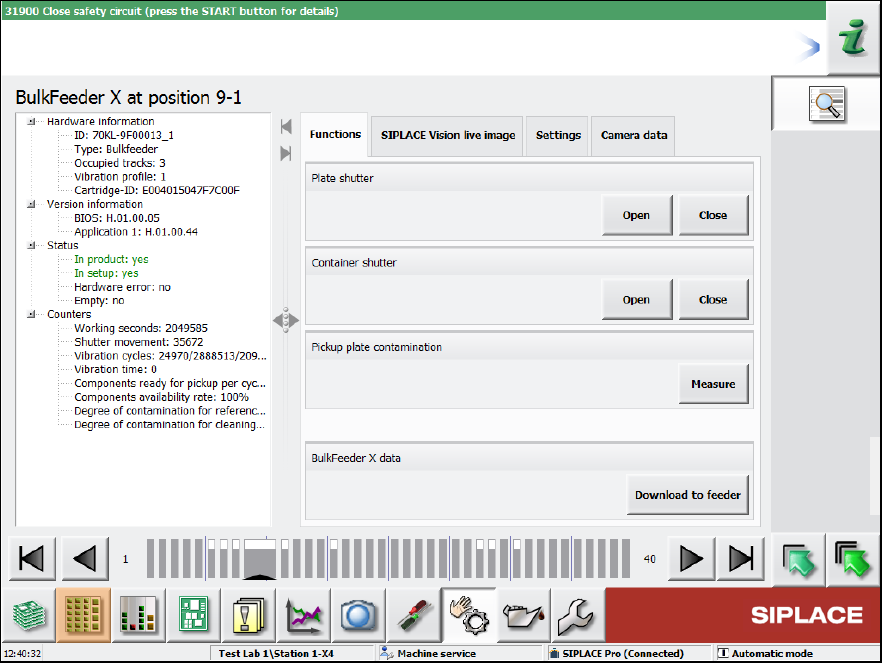Open the blue camera icon
The image size is (882, 663).
[x=358, y=615]
